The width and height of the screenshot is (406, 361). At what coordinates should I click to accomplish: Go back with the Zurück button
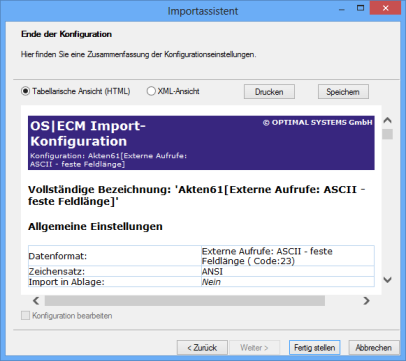(x=202, y=348)
